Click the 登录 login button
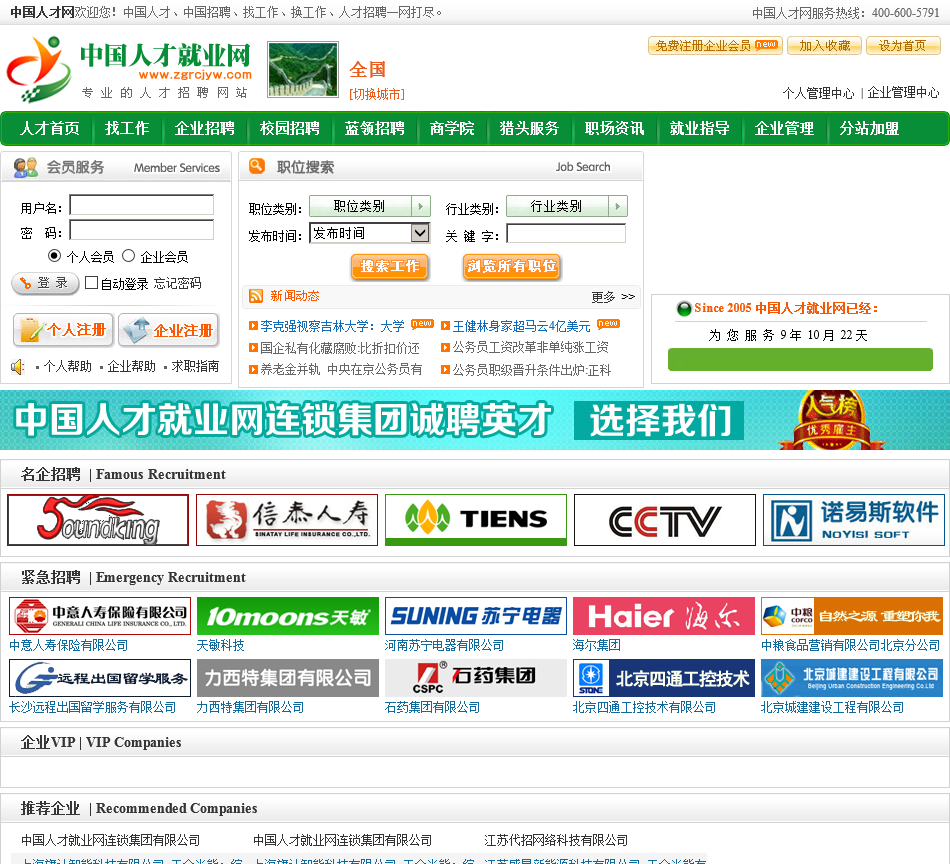 click(45, 283)
